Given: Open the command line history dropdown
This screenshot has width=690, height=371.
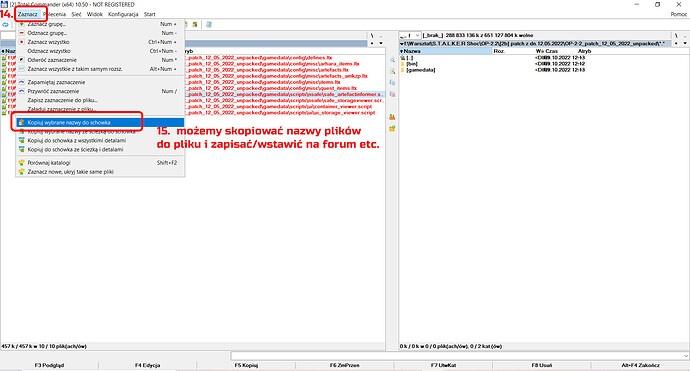Looking at the screenshot, I should click(686, 356).
